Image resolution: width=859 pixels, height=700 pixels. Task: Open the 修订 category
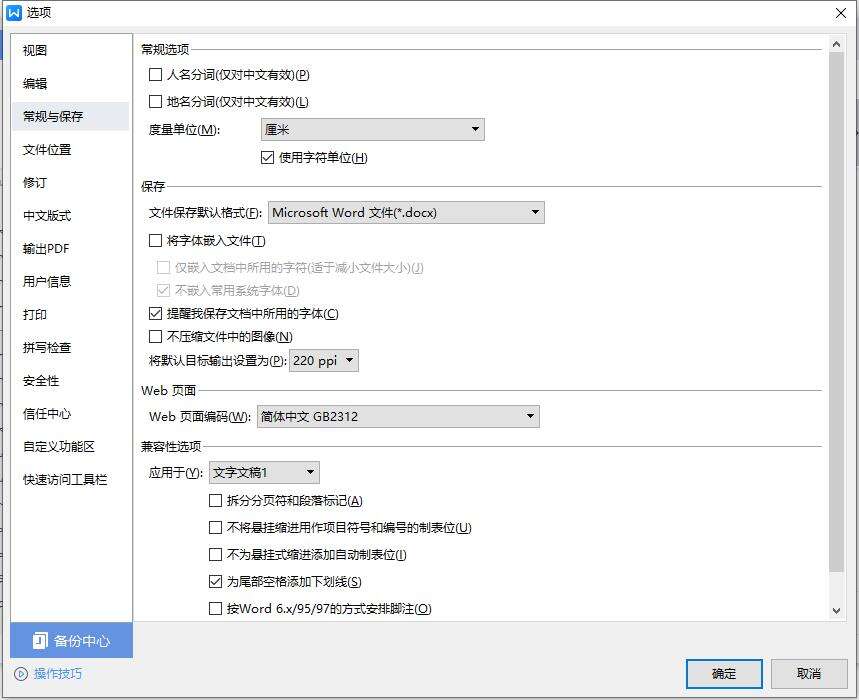point(70,182)
